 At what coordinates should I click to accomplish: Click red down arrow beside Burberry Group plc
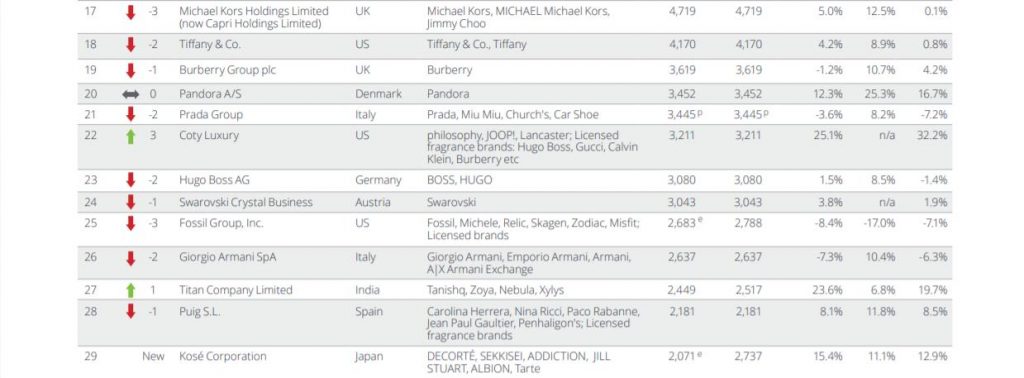pyautogui.click(x=131, y=70)
